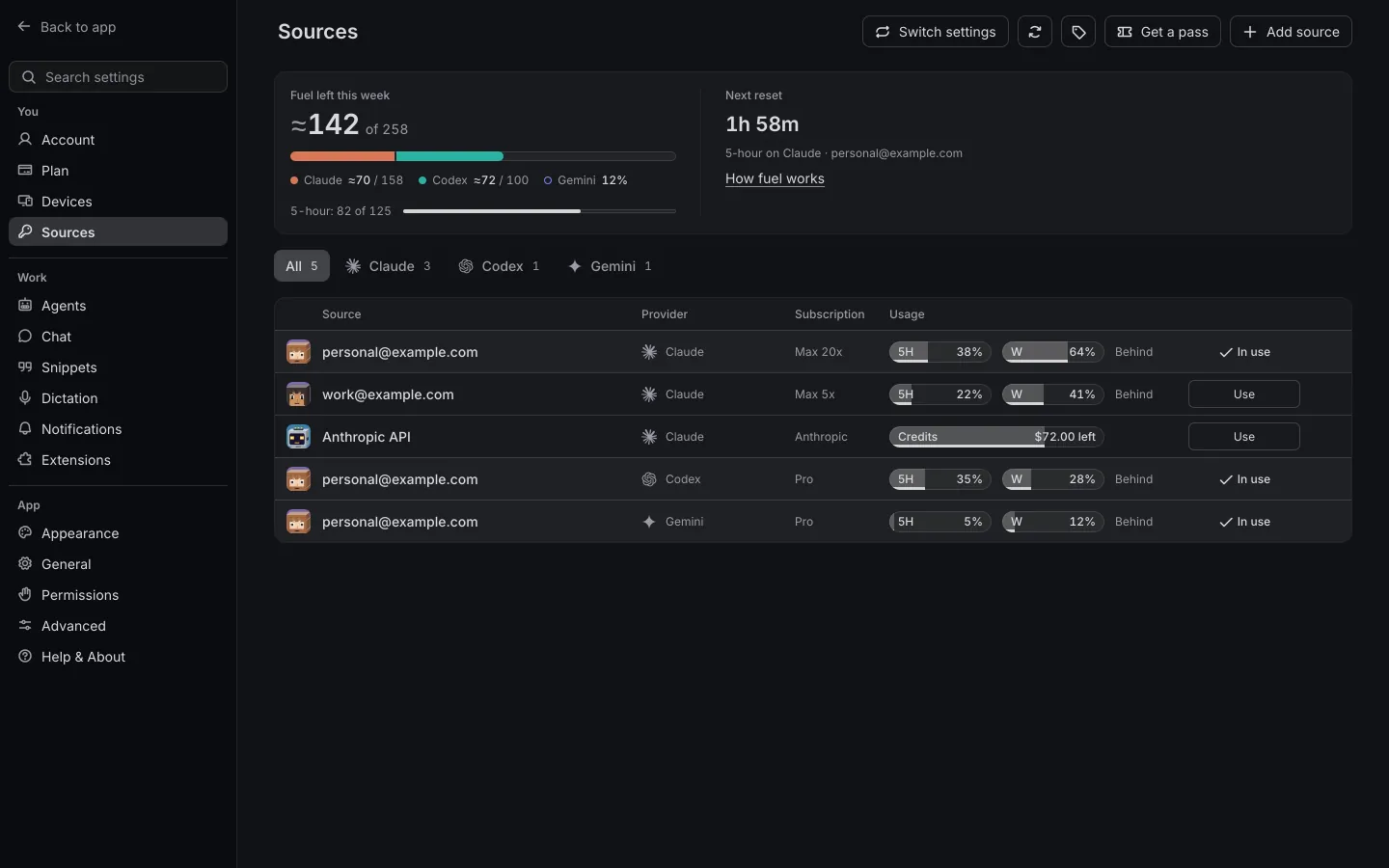Open Account settings in sidebar
1389x868 pixels.
118,140
